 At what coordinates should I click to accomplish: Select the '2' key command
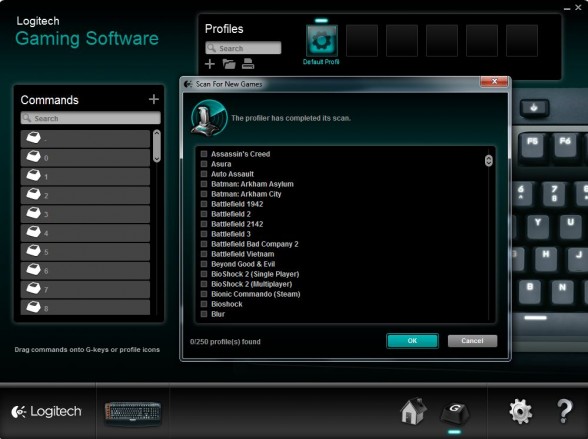85,195
